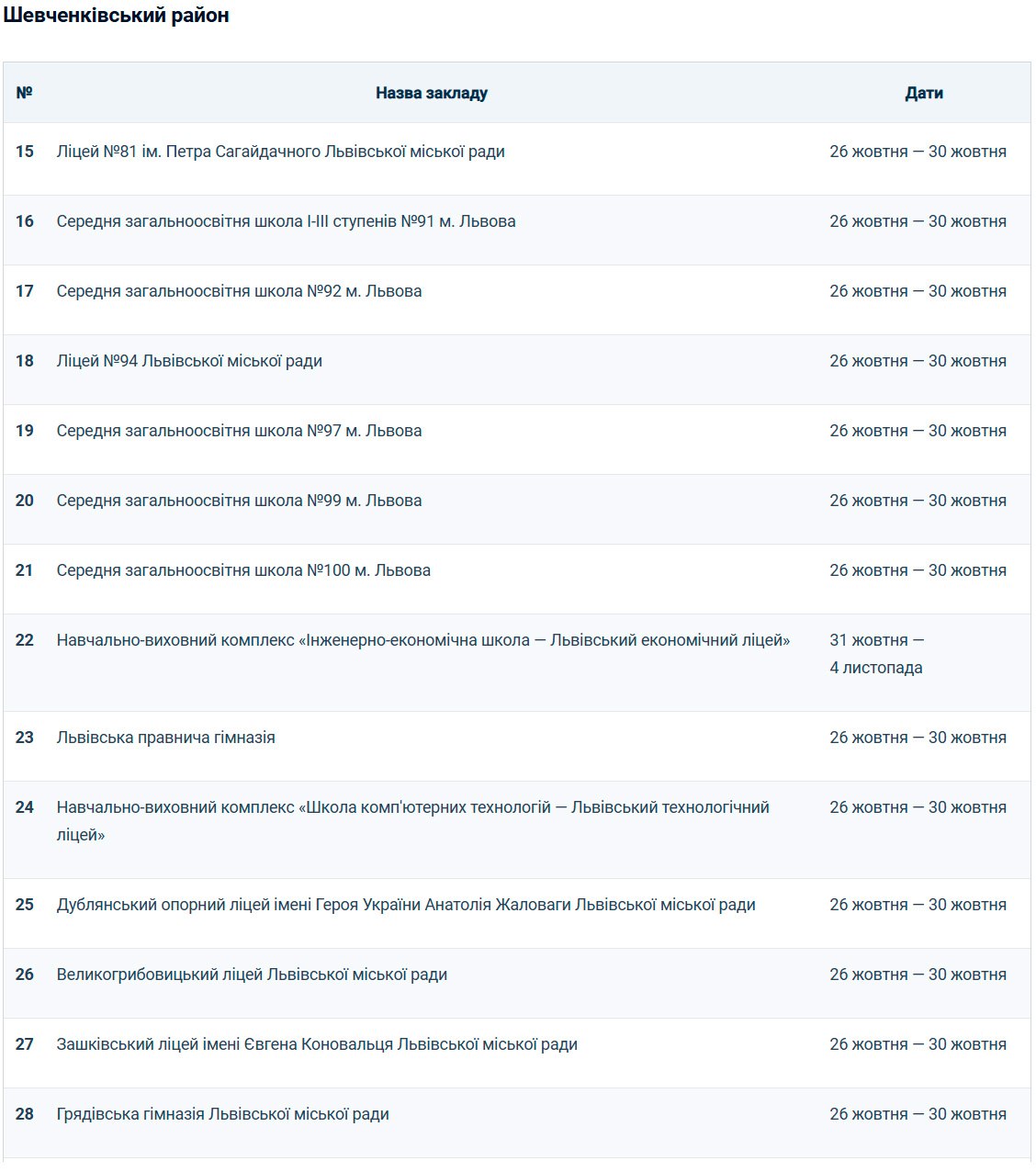The height and width of the screenshot is (1172, 1036).
Task: Click row number 23
Action: point(25,738)
